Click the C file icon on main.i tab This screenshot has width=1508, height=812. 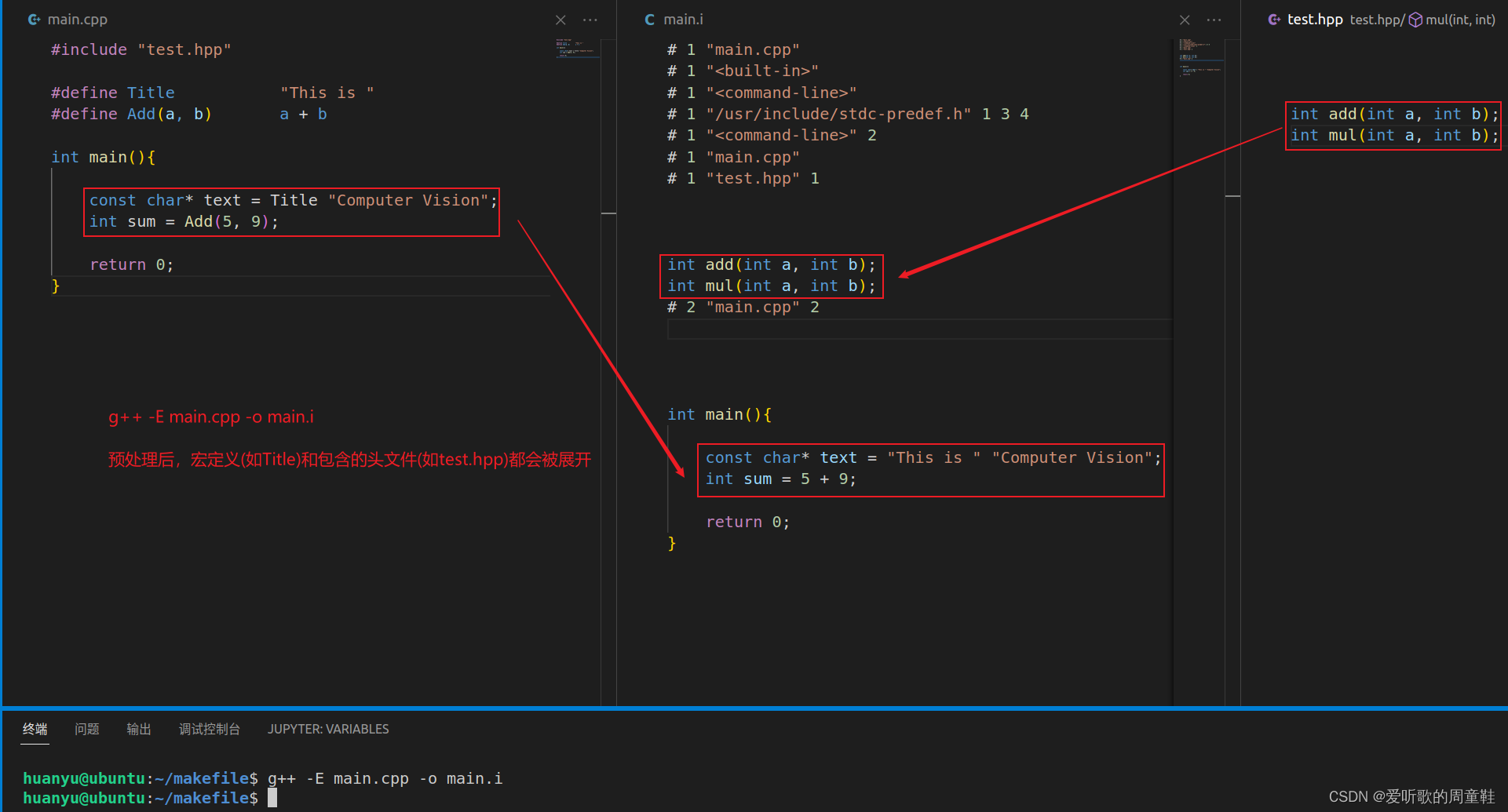tap(650, 20)
